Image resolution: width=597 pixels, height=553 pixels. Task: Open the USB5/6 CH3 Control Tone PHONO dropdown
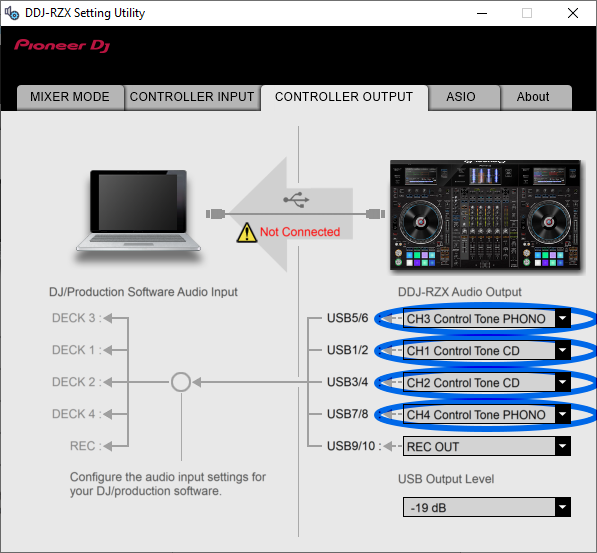coord(487,319)
